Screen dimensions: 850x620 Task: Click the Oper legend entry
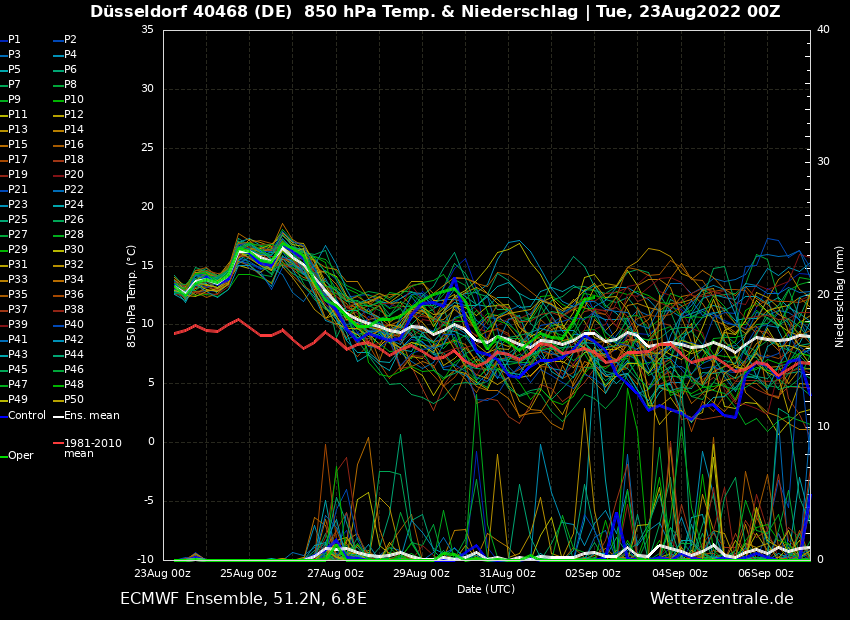click(20, 455)
